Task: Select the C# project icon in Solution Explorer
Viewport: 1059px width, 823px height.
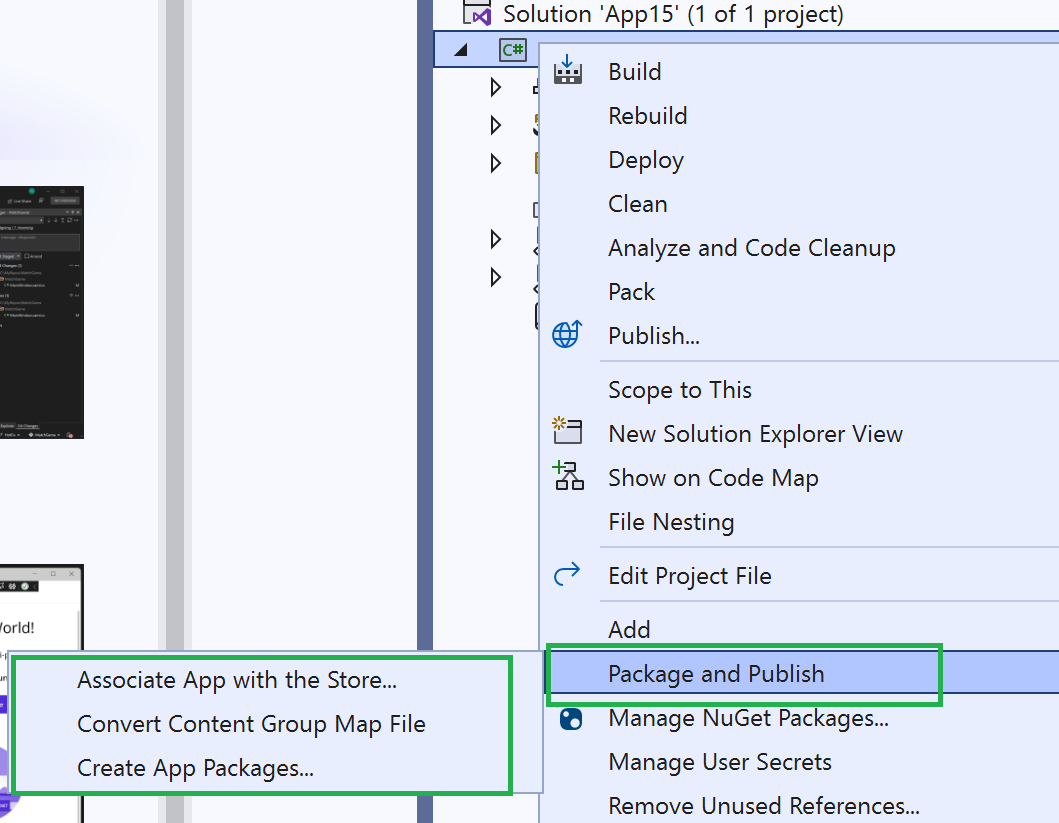Action: coord(512,49)
